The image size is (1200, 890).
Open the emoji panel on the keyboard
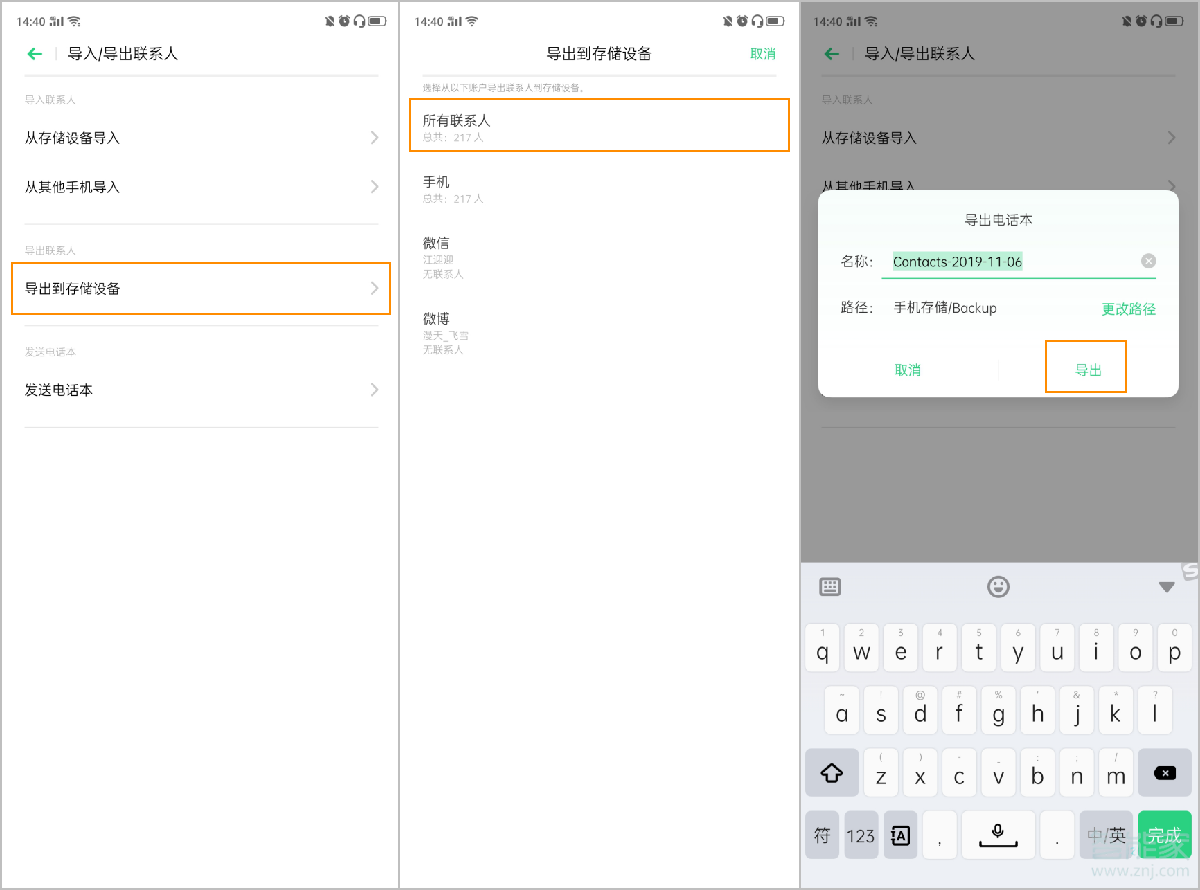[997, 587]
